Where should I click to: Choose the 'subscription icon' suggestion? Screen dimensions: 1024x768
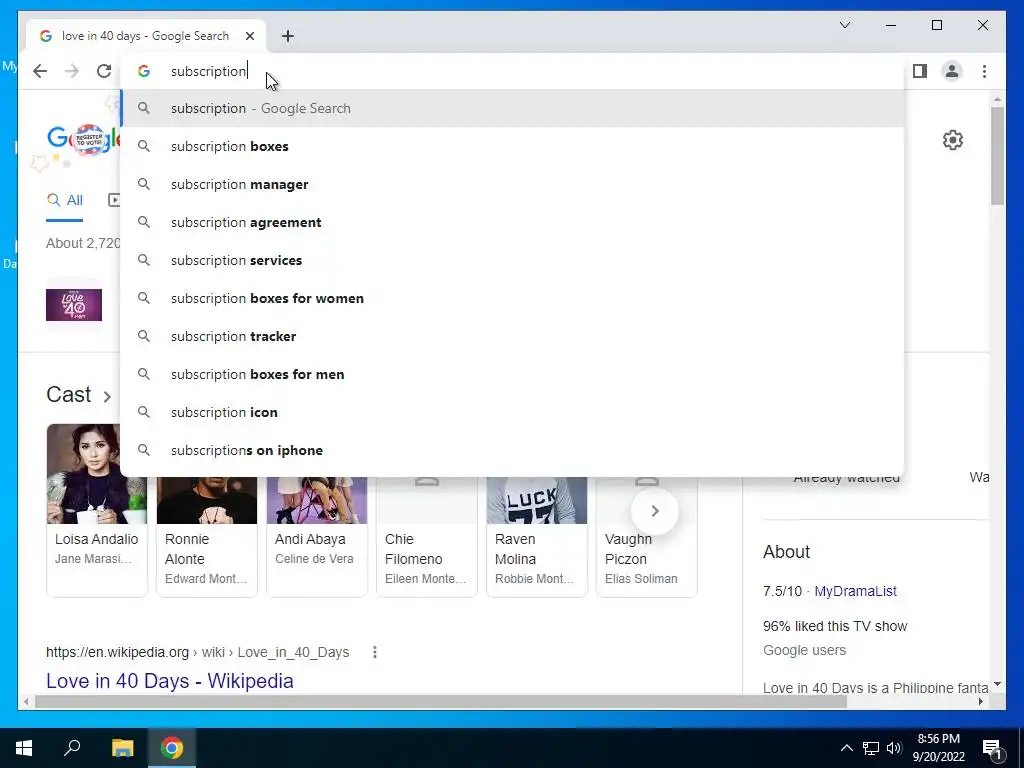click(513, 412)
